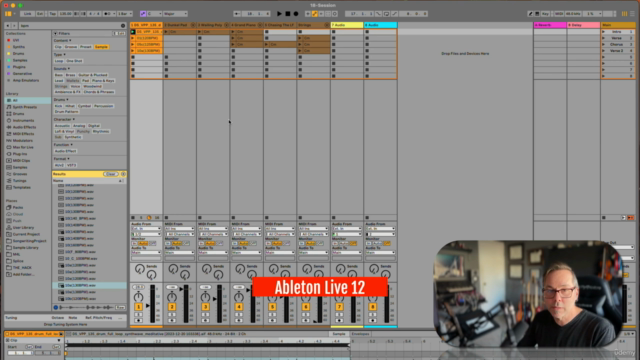Open the Splice folder under Places
Viewport: 640px width, 360px height.
pos(18,261)
